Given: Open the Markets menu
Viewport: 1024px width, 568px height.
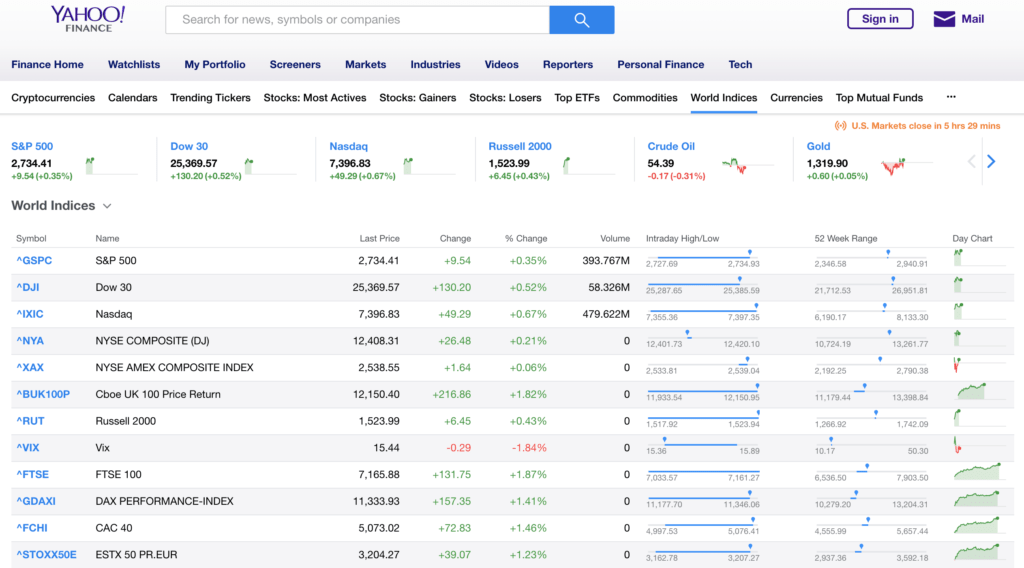Looking at the screenshot, I should pyautogui.click(x=366, y=65).
